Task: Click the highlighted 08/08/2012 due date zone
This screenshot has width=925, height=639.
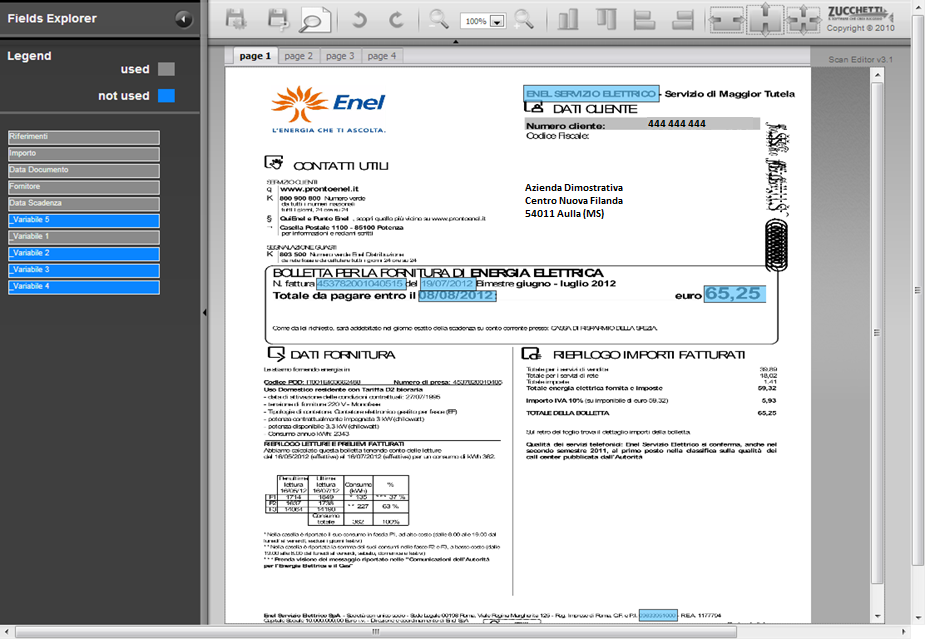Action: [456, 296]
